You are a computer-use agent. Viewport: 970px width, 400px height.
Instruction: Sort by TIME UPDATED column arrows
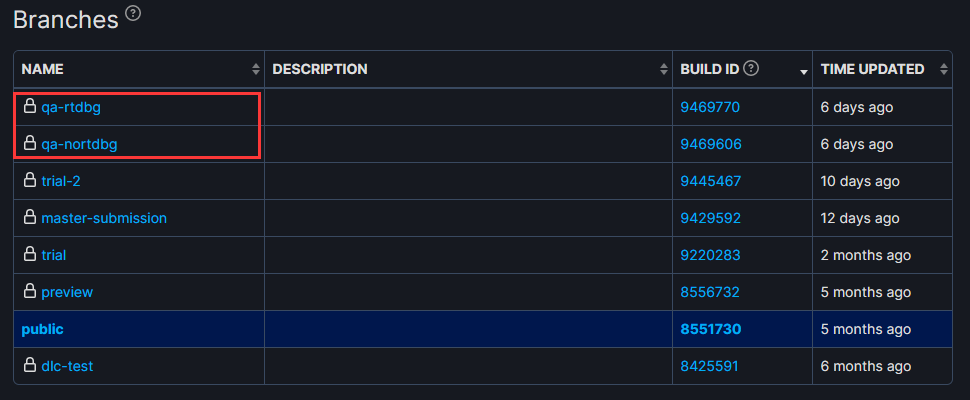pyautogui.click(x=943, y=69)
